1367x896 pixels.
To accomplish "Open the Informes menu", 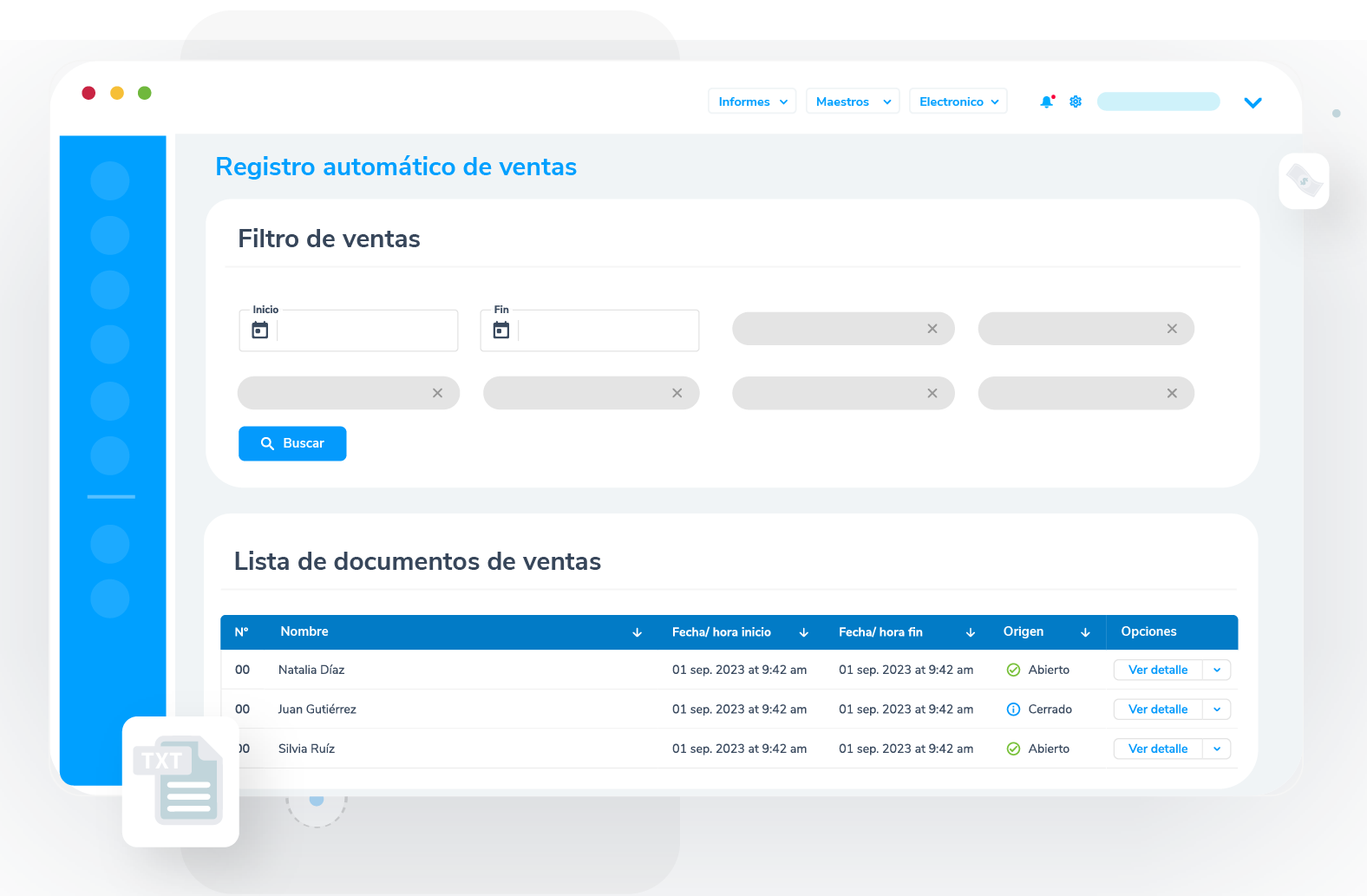I will pyautogui.click(x=752, y=101).
